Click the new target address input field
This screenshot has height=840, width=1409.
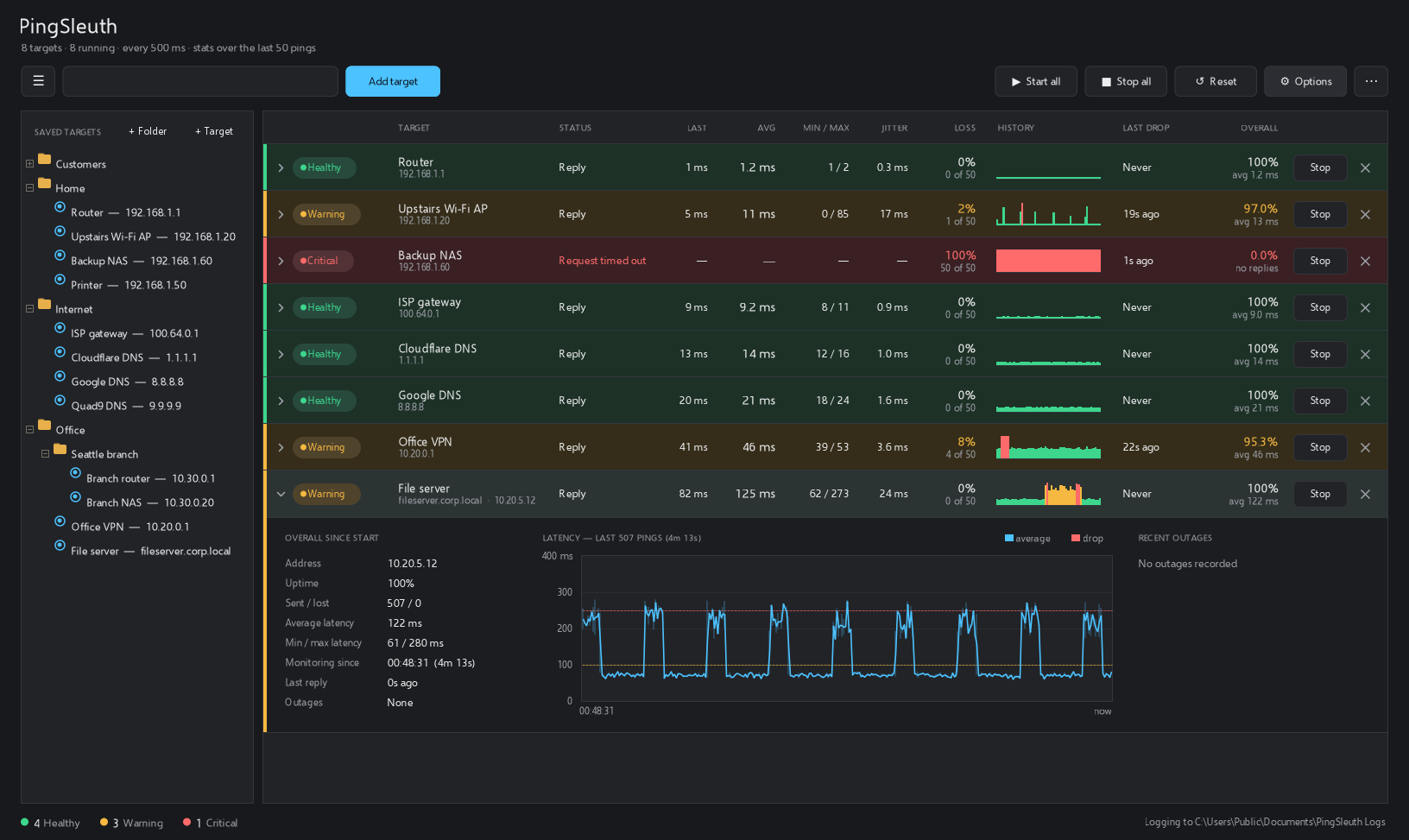pyautogui.click(x=200, y=81)
